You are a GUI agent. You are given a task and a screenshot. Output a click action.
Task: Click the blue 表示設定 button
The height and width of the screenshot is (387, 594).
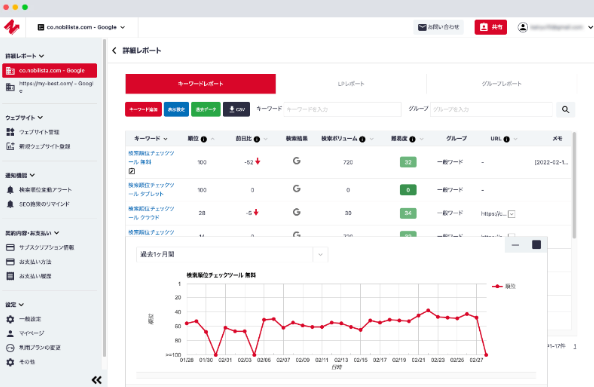176,109
